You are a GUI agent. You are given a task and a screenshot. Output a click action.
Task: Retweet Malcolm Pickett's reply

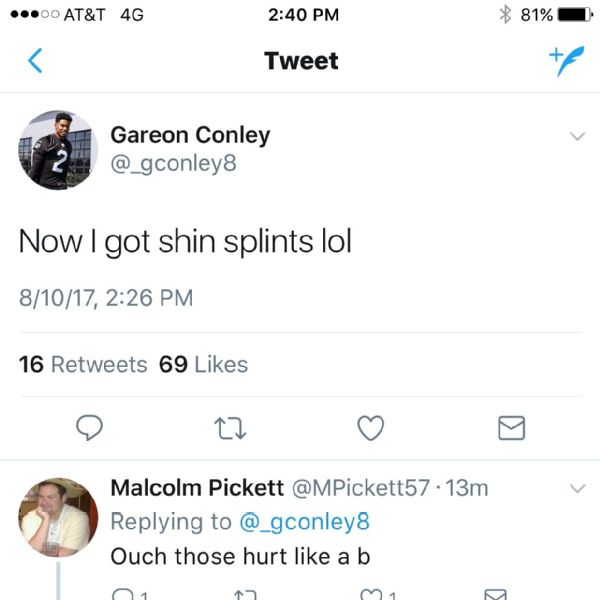point(244,594)
